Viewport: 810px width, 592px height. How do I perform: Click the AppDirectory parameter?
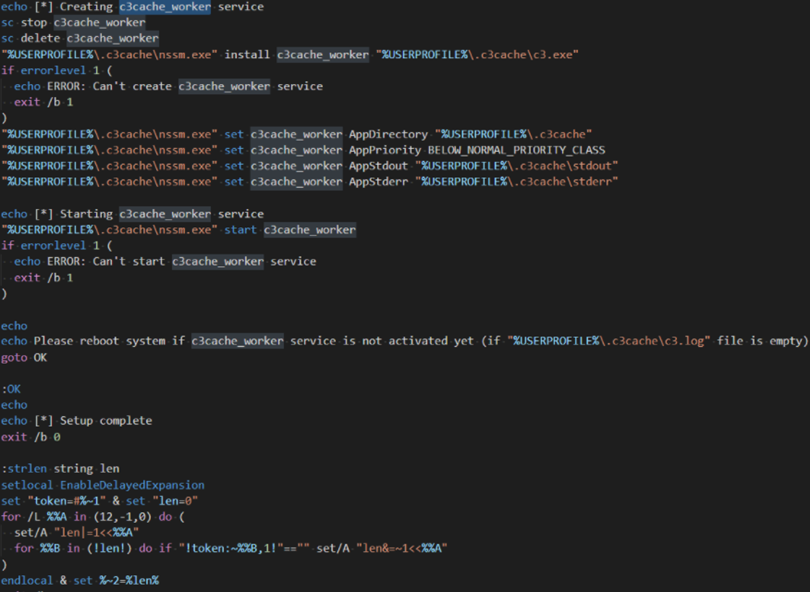point(388,134)
